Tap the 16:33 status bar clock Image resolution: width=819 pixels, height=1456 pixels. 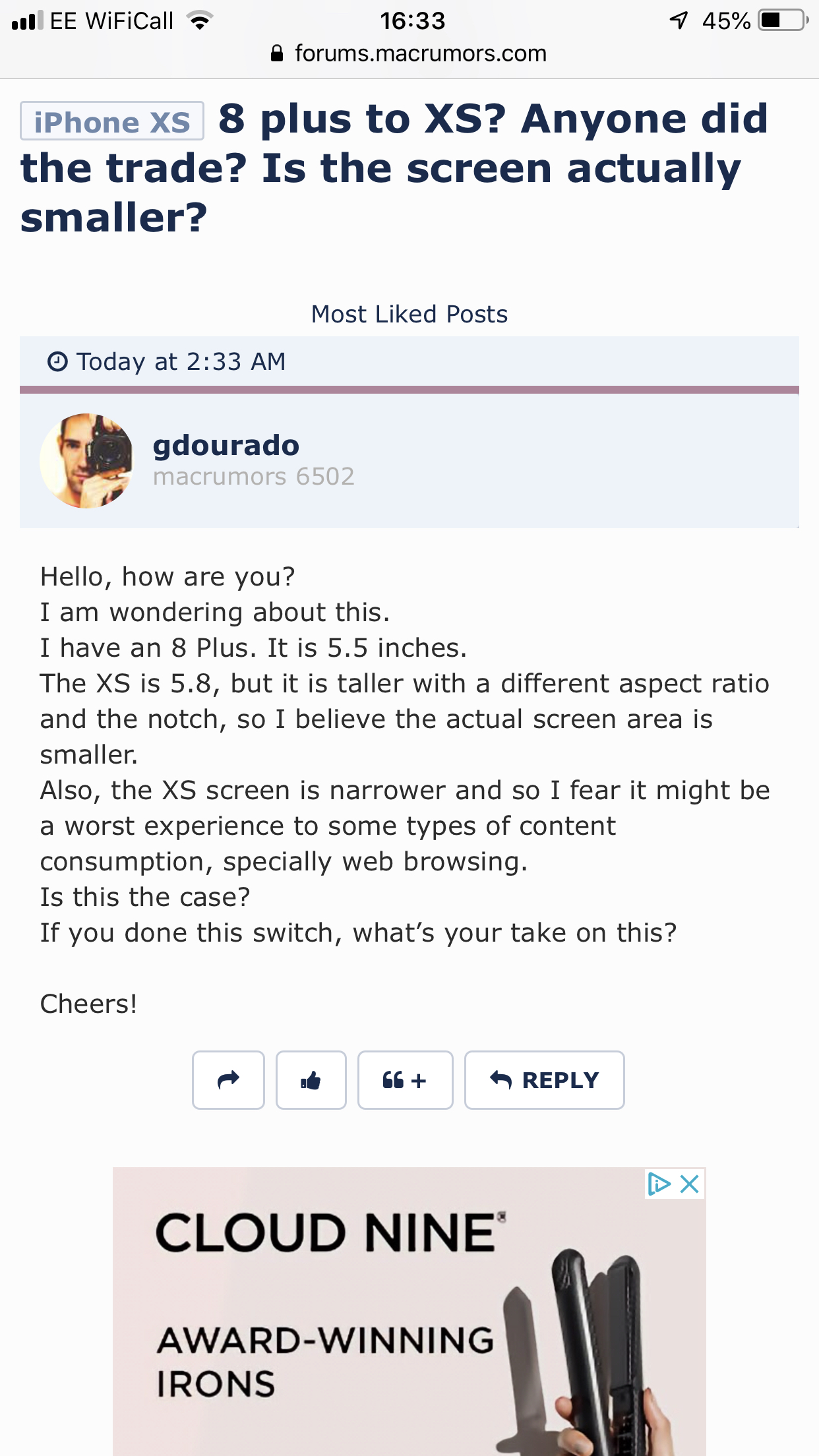click(413, 20)
